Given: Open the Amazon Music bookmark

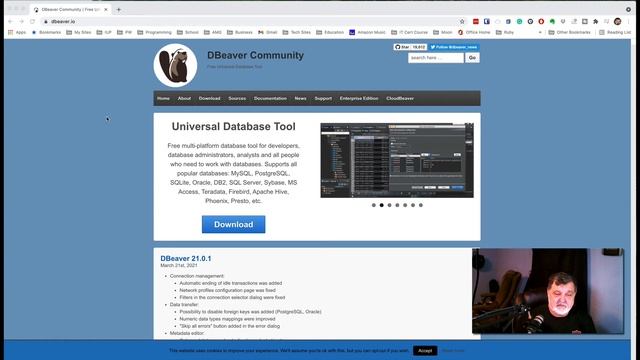Looking at the screenshot, I should coord(367,32).
